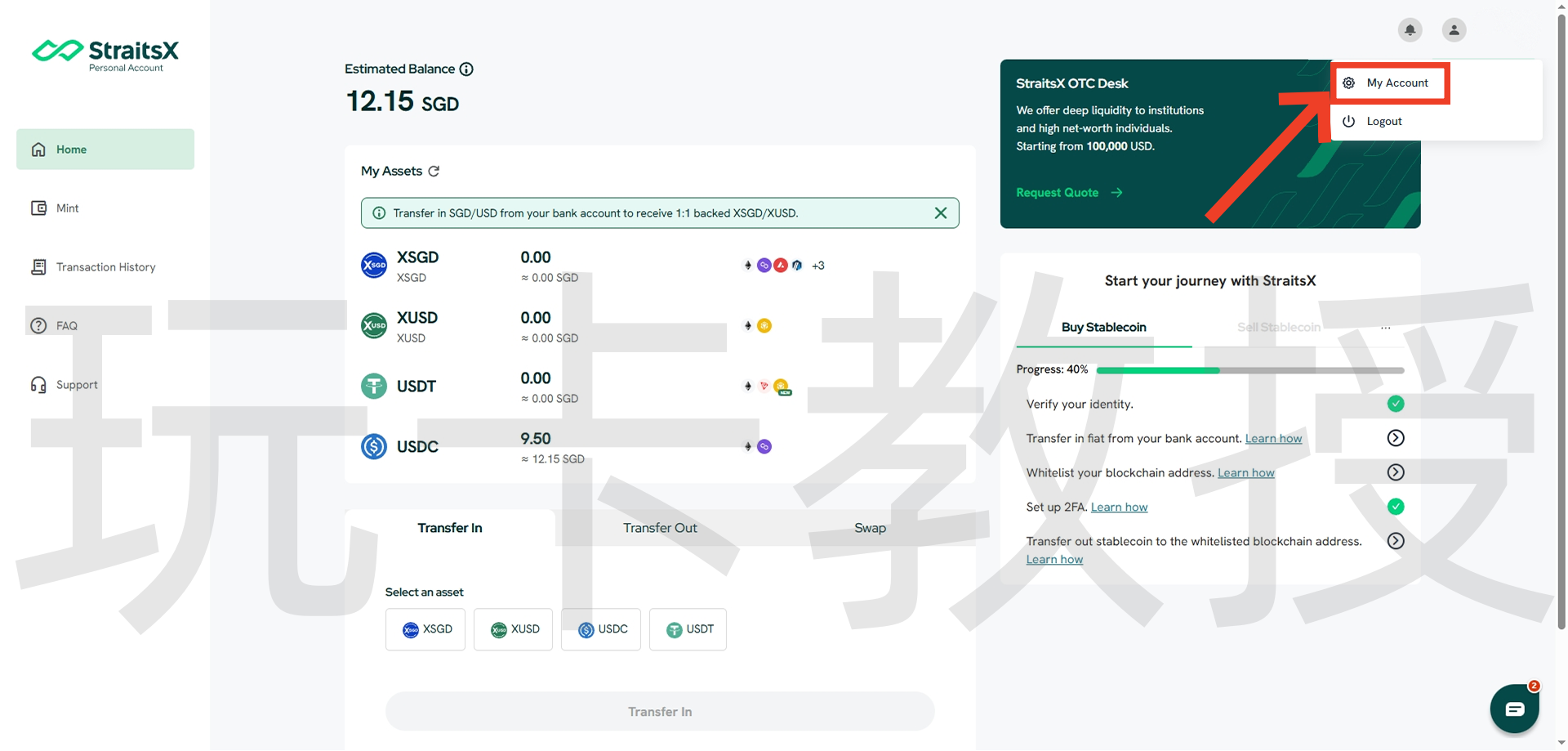The width and height of the screenshot is (1568, 751).
Task: Click the onboarding progress bar
Action: [1249, 370]
